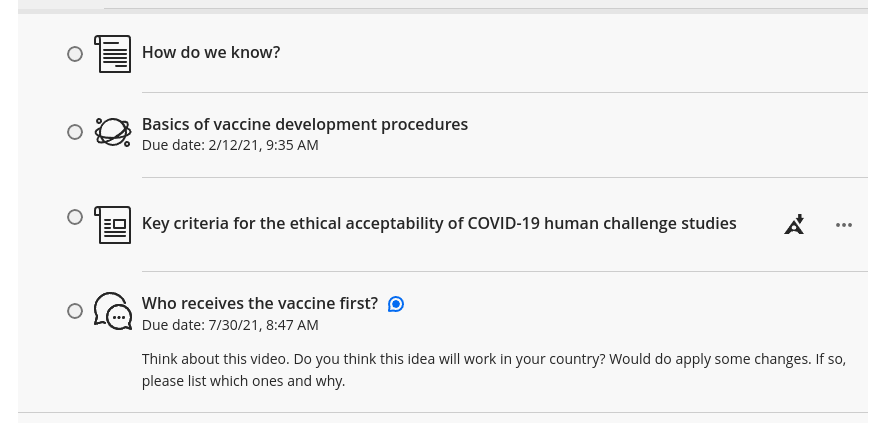The height and width of the screenshot is (423, 882).
Task: Mark Key criteria item progress circle
Action: point(75,217)
